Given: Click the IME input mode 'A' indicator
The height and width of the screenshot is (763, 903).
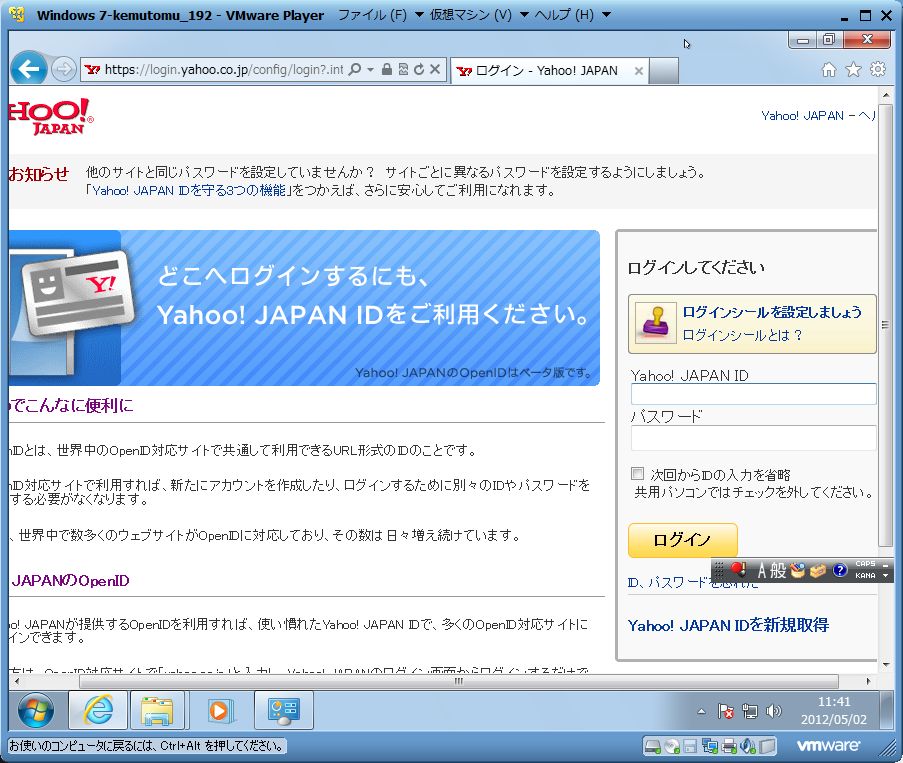Looking at the screenshot, I should [761, 570].
